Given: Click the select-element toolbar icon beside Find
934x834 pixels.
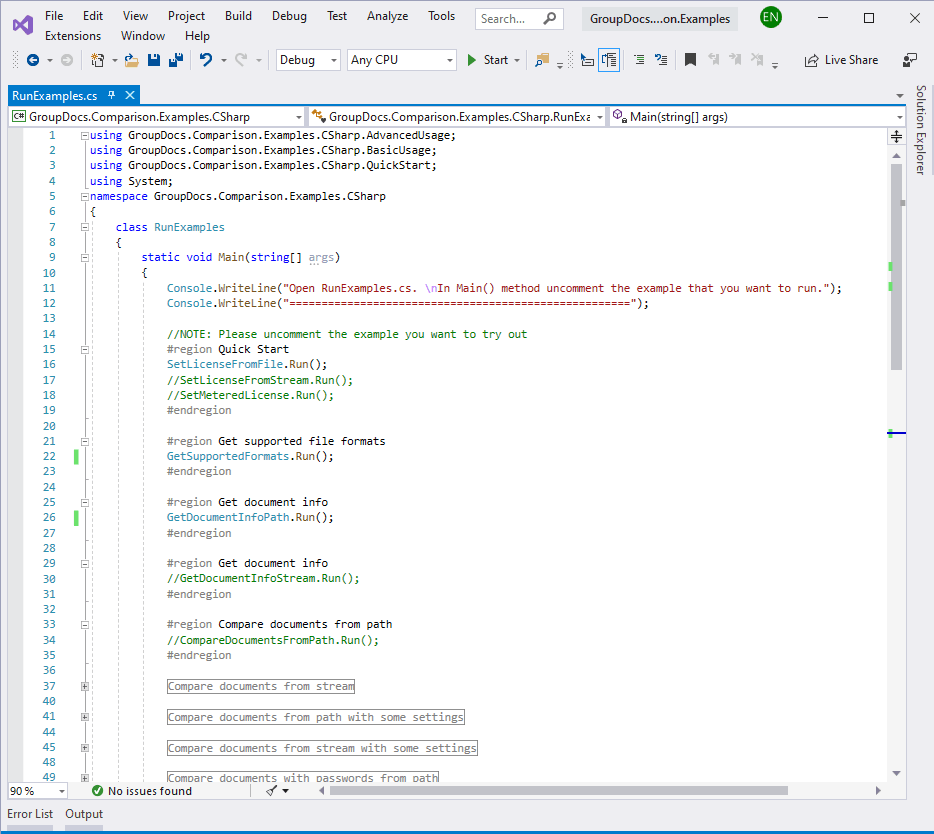Looking at the screenshot, I should tap(587, 60).
